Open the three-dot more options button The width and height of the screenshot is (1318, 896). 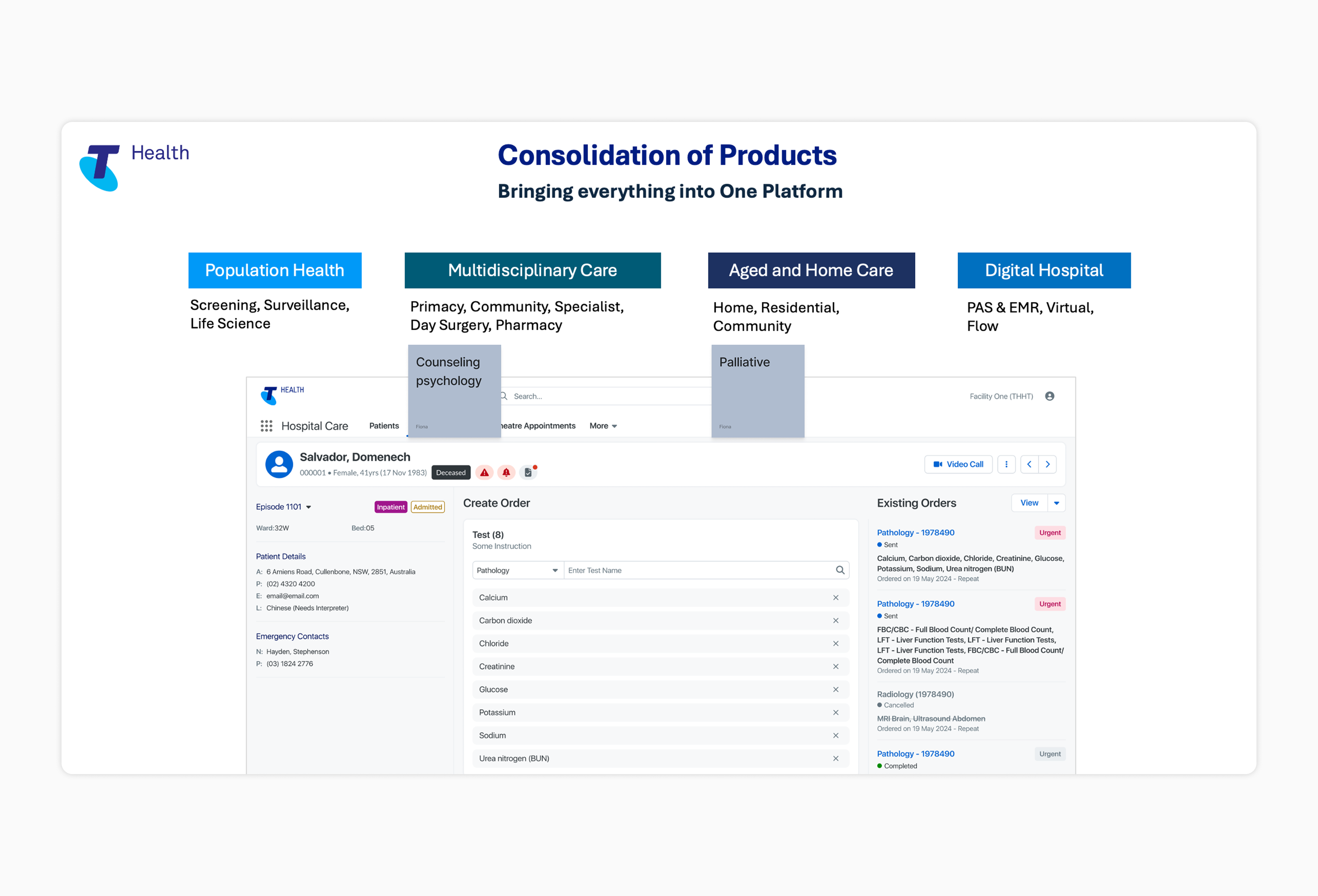(x=1006, y=464)
